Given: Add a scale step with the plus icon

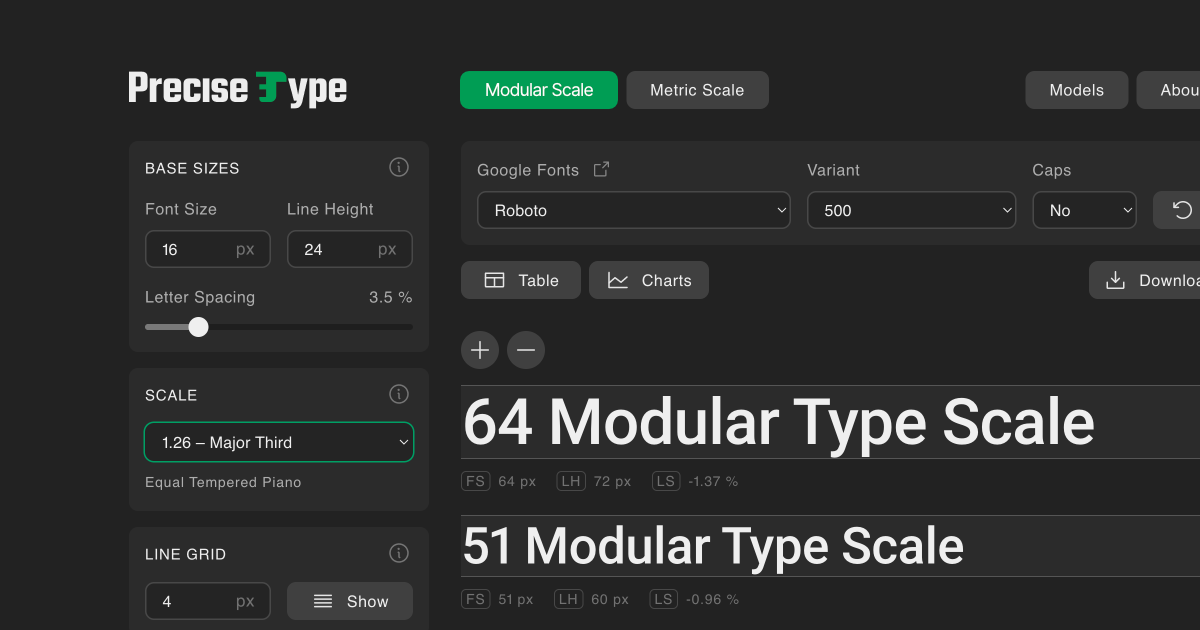Looking at the screenshot, I should pyautogui.click(x=479, y=350).
